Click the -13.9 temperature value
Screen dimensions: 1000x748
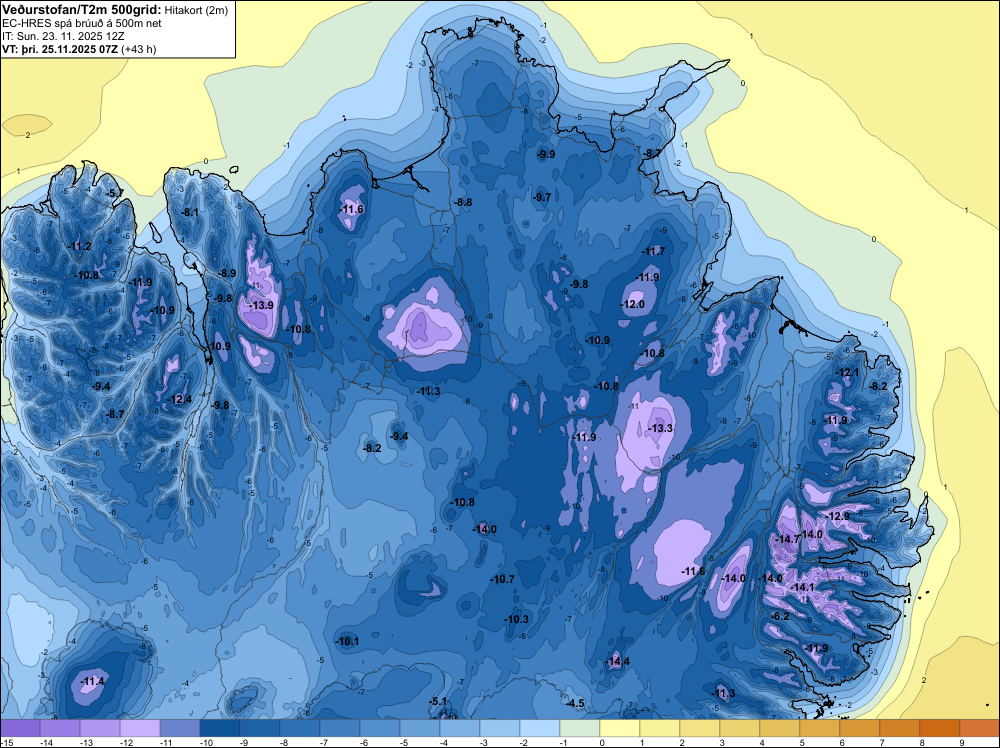click(x=261, y=305)
